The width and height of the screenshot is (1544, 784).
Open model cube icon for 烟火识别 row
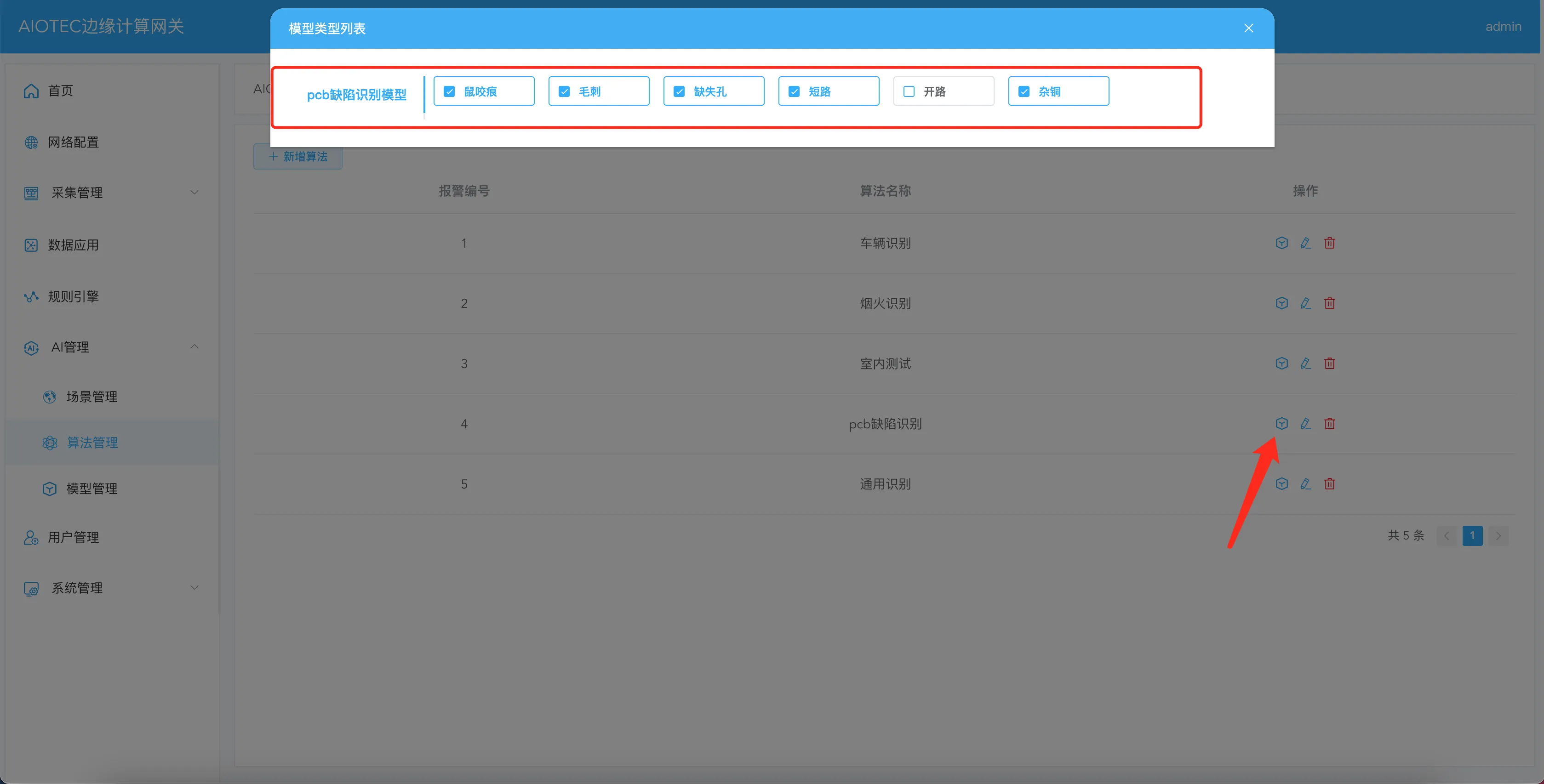pyautogui.click(x=1281, y=303)
